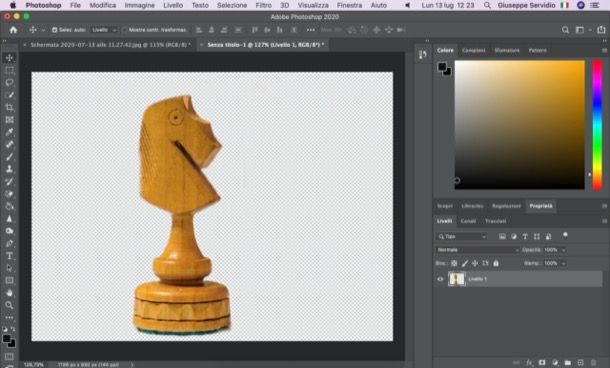Screen dimensions: 610x368
Task: Open the workspace switcher dropdown
Action: coord(582,30)
